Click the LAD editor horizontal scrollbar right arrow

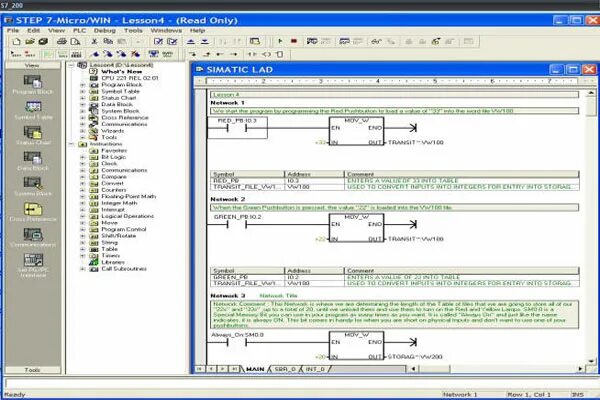coord(580,369)
